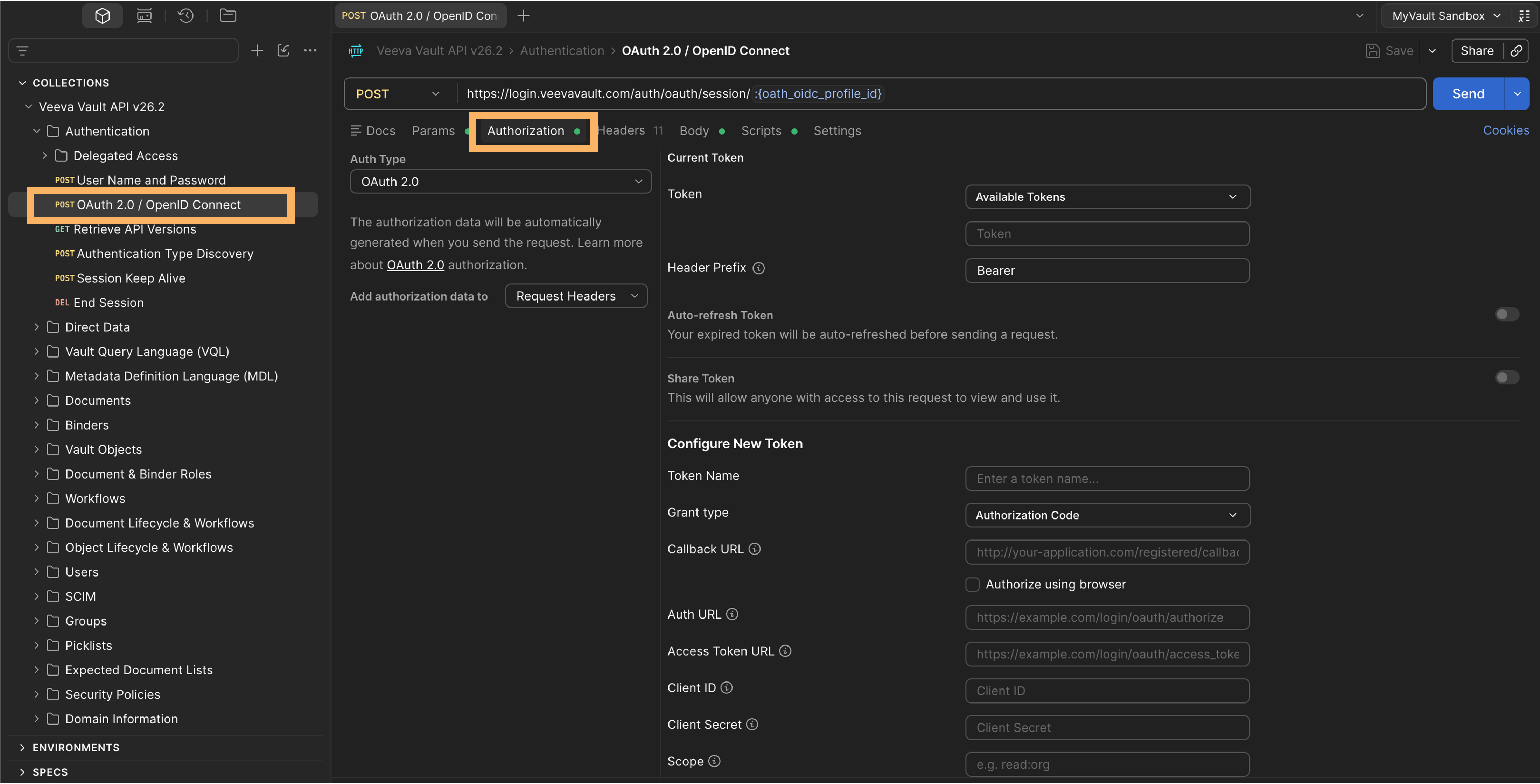This screenshot has height=784, width=1540.
Task: Check Authorize using browser checkbox
Action: [x=973, y=585]
